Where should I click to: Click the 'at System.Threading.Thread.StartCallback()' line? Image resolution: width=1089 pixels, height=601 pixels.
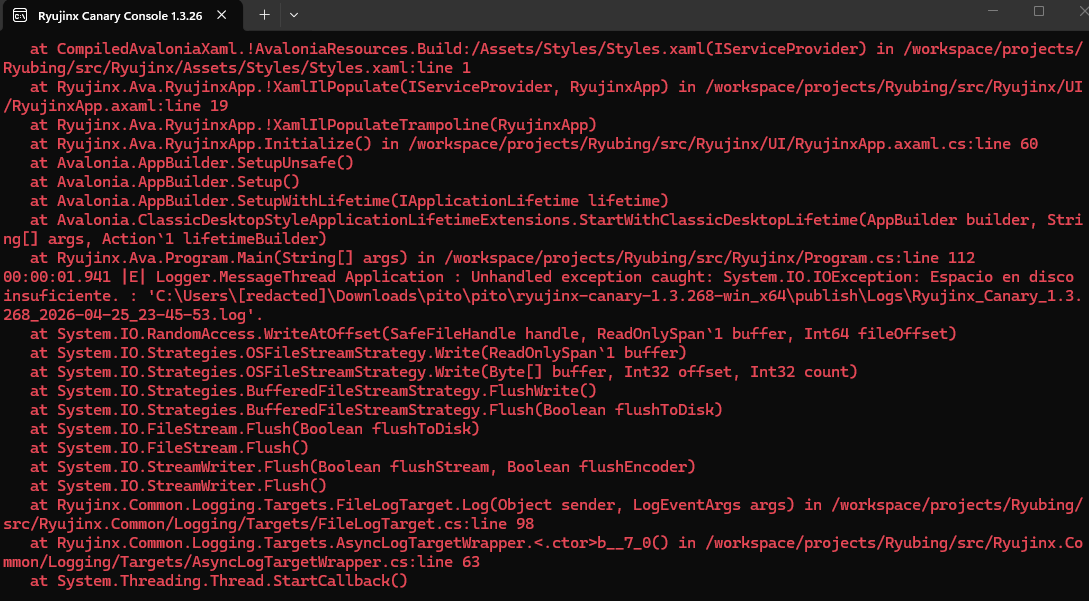(219, 580)
